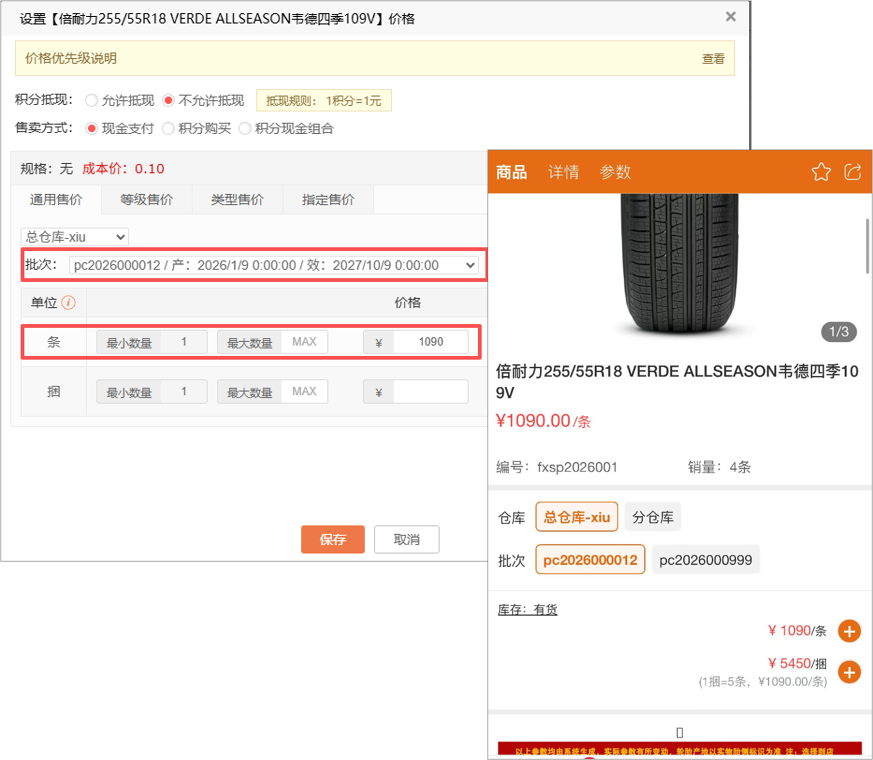Image resolution: width=873 pixels, height=760 pixels.
Task: Open the info icon next to 单位
Action: point(66,303)
